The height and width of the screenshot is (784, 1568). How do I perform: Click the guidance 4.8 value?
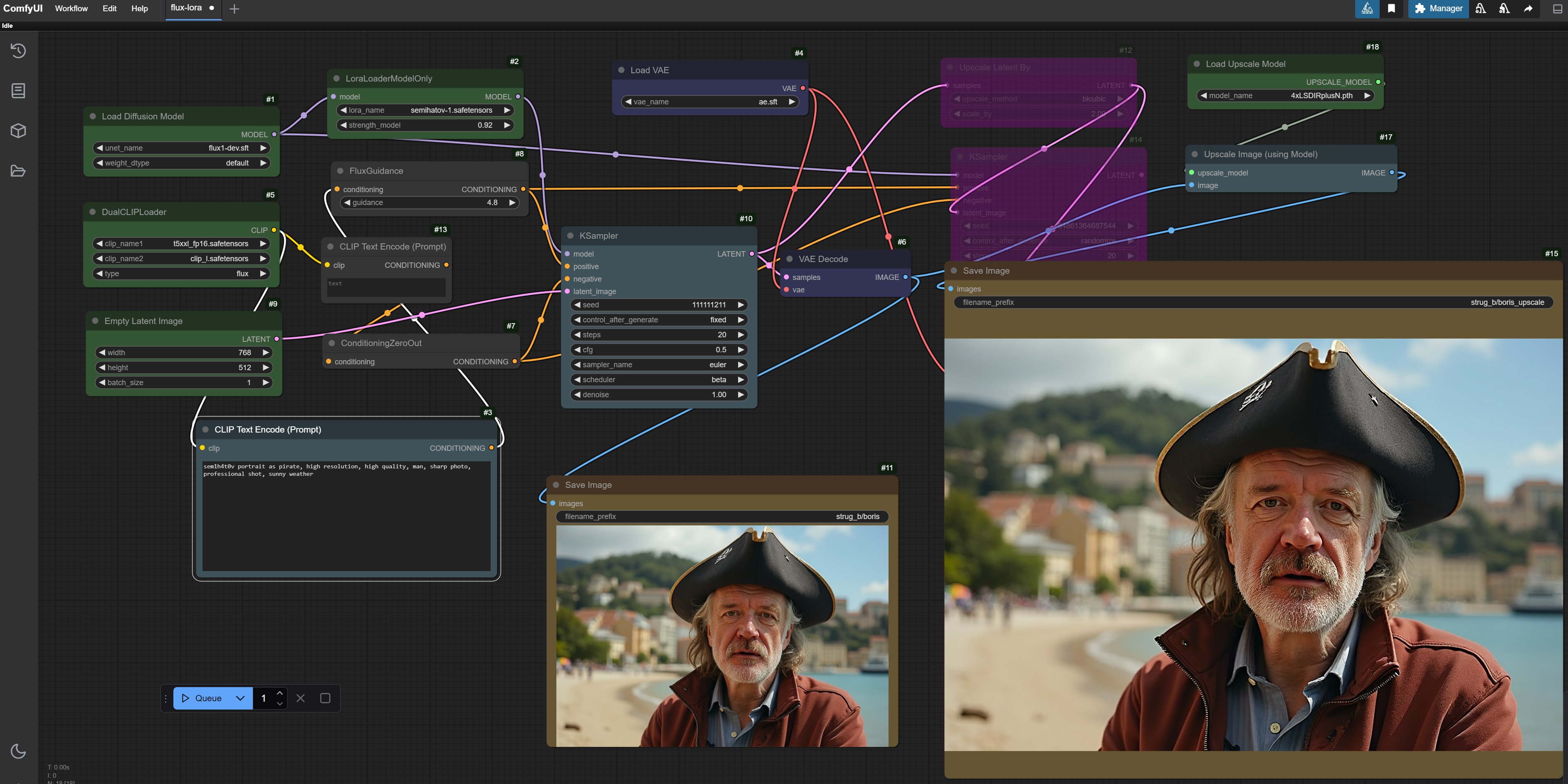(x=492, y=203)
